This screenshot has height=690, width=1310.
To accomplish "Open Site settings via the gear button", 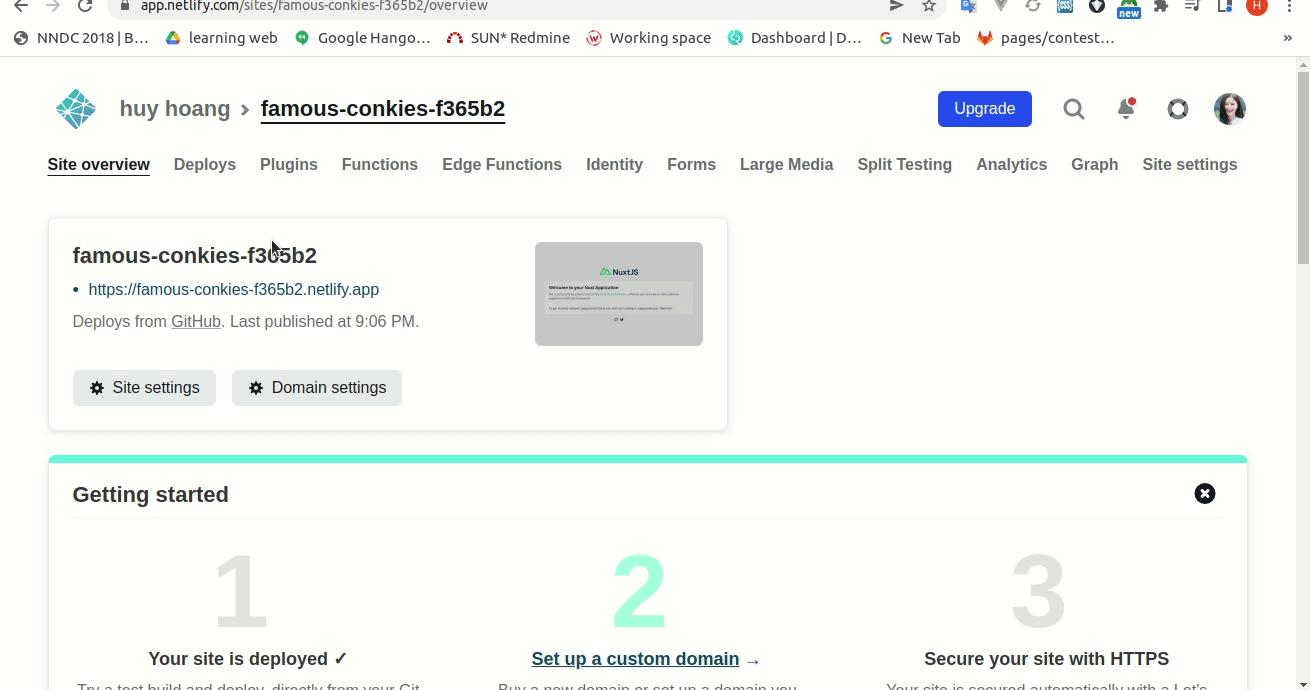I will [144, 387].
